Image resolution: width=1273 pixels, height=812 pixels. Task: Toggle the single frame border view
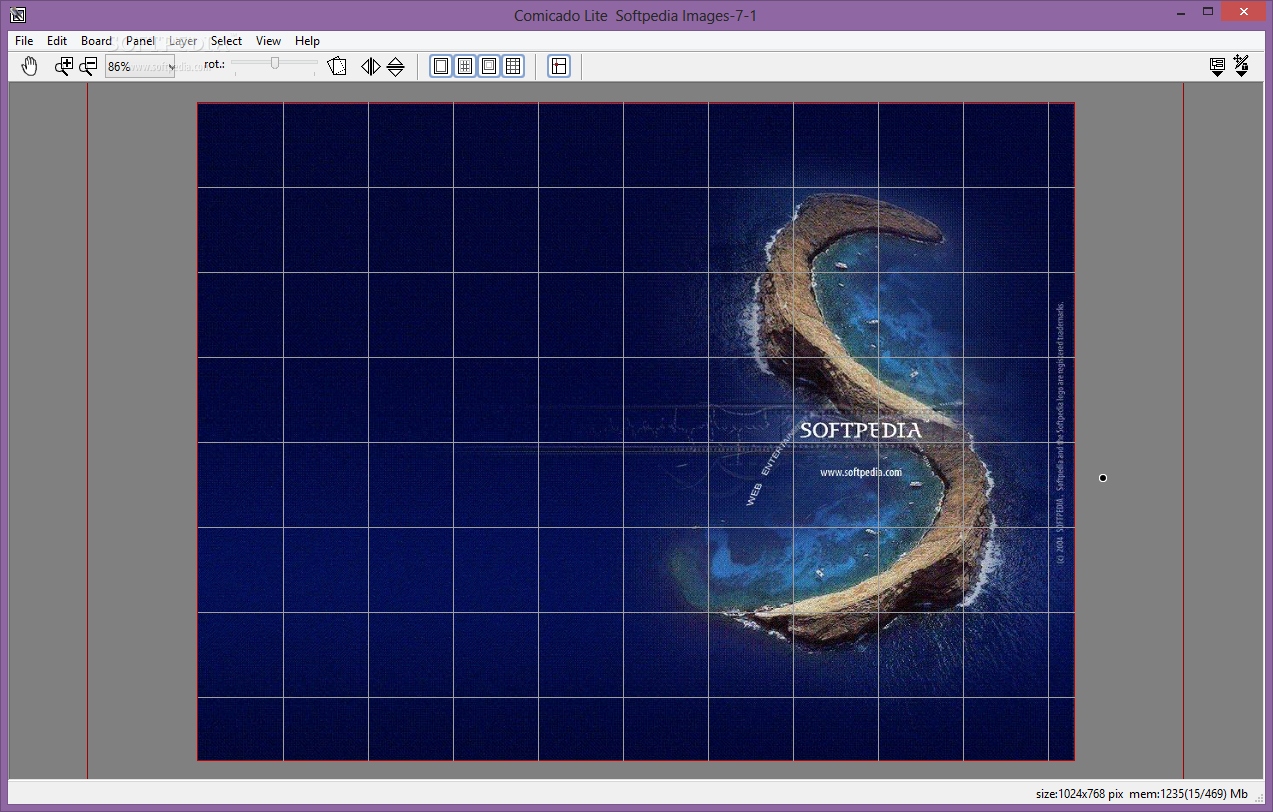click(x=441, y=67)
